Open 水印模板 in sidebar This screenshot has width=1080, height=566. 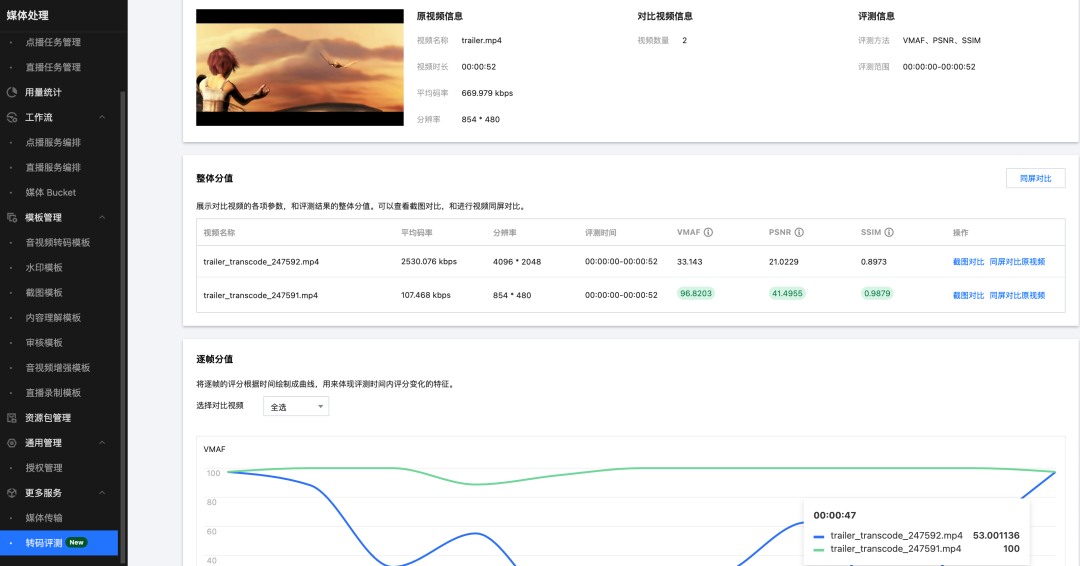tap(44, 268)
